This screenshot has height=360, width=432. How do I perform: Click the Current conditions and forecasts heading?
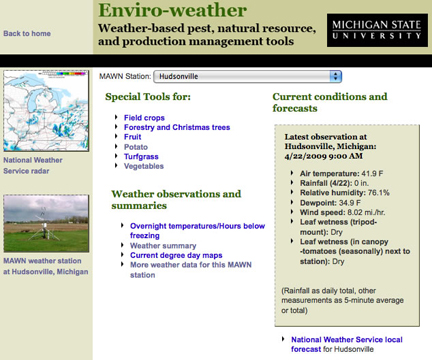click(x=330, y=102)
